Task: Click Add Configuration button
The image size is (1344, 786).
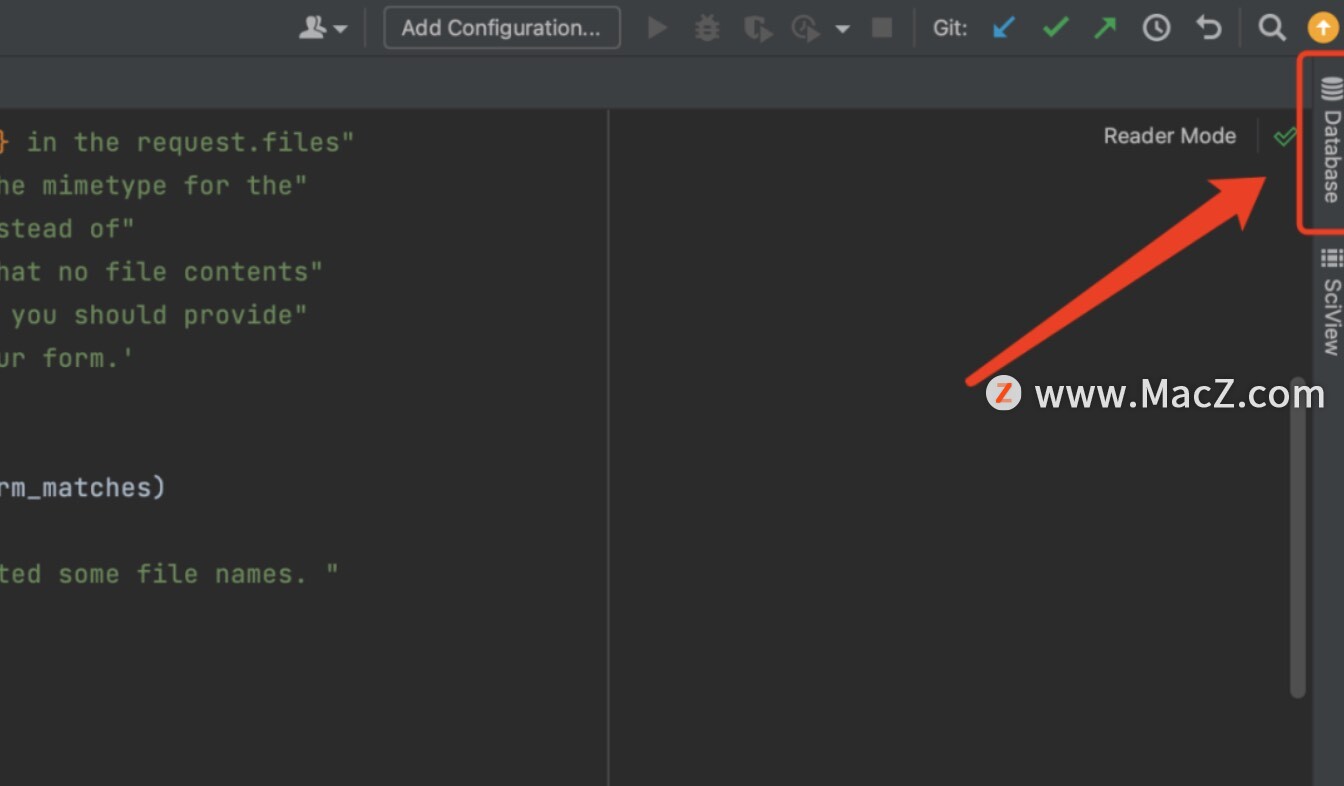Action: point(501,28)
